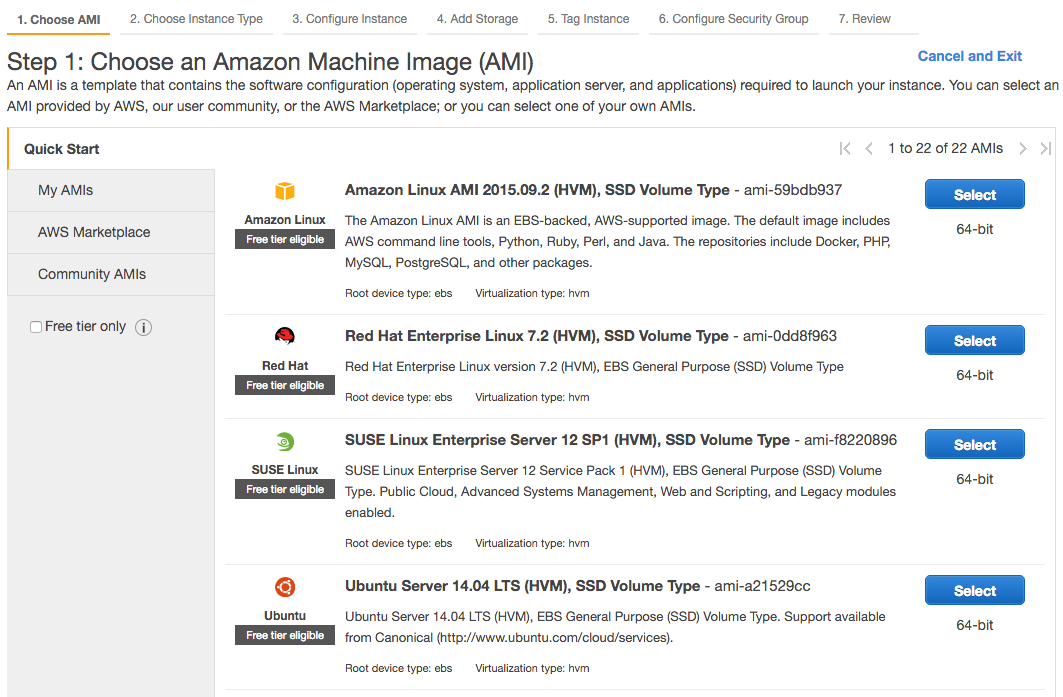Select the SUSE Linux Enterprise Server 12 AMI
This screenshot has height=697, width=1063.
[x=974, y=445]
